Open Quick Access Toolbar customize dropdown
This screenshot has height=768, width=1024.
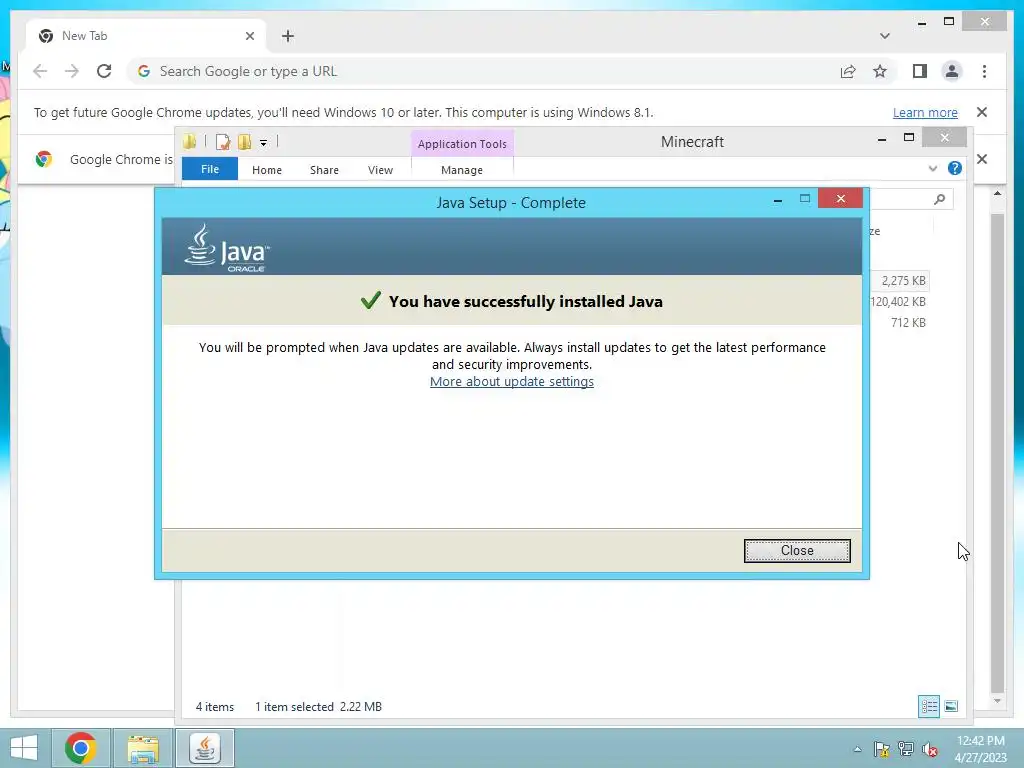point(263,142)
